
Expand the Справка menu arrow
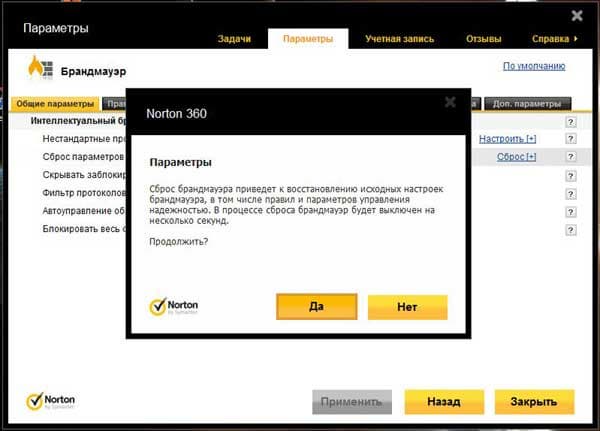point(576,39)
